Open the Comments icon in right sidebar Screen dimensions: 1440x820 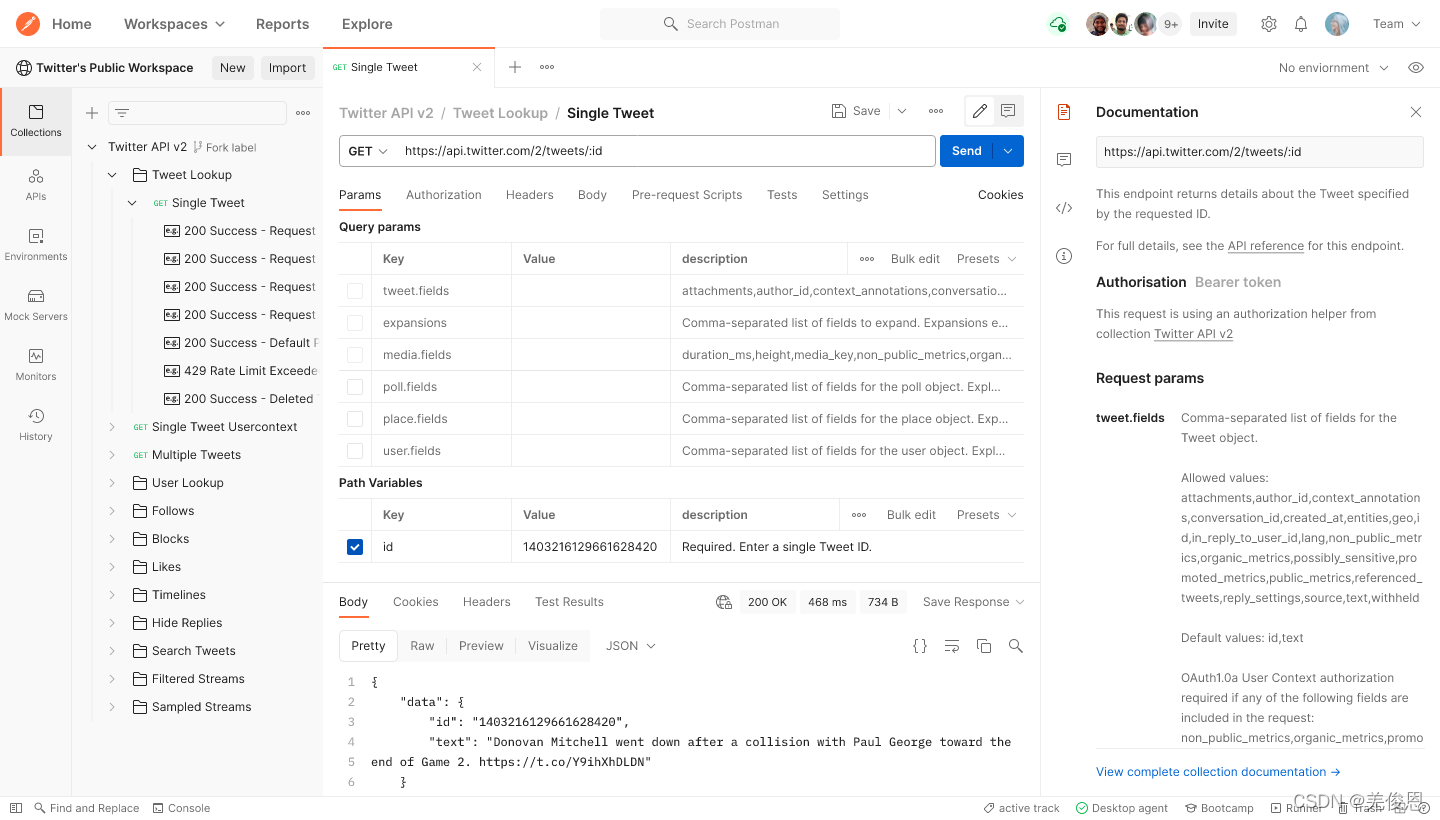(x=1064, y=160)
